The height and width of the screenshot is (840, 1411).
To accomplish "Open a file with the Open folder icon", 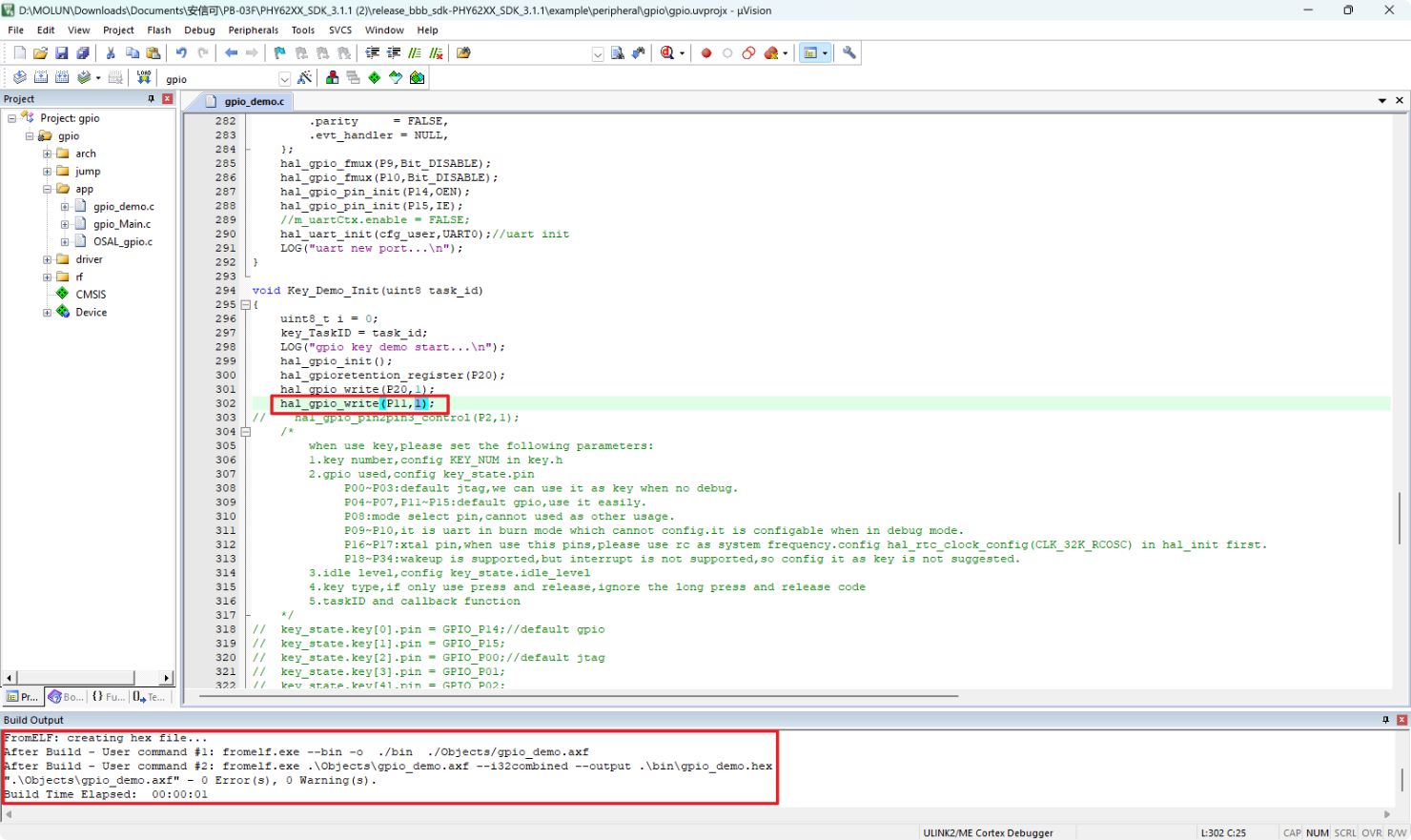I will click(40, 53).
